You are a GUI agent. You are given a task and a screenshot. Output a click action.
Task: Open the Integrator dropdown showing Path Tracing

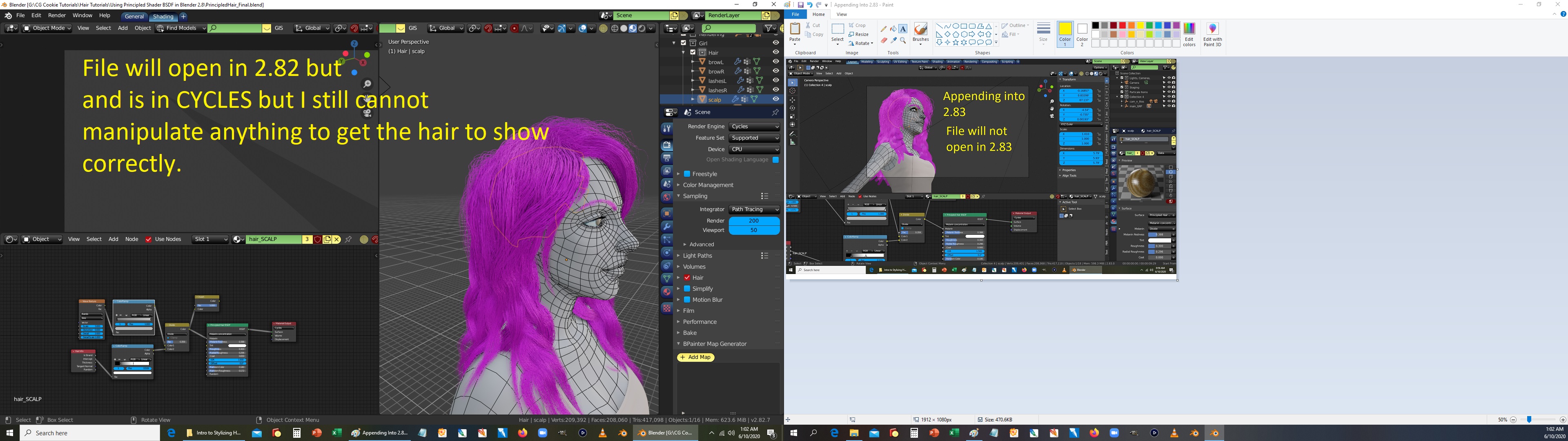tap(754, 209)
